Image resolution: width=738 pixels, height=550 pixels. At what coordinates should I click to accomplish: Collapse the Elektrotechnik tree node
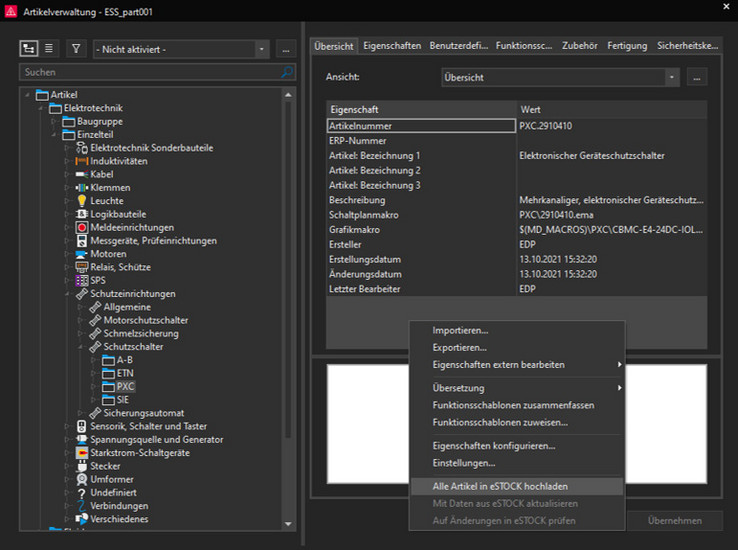click(x=40, y=108)
